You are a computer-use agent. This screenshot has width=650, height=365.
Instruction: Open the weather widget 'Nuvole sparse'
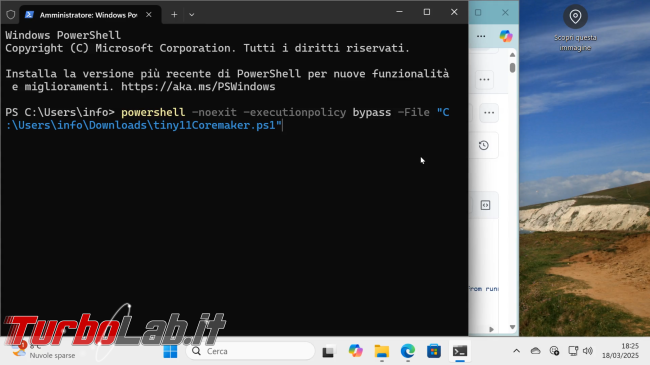point(44,351)
